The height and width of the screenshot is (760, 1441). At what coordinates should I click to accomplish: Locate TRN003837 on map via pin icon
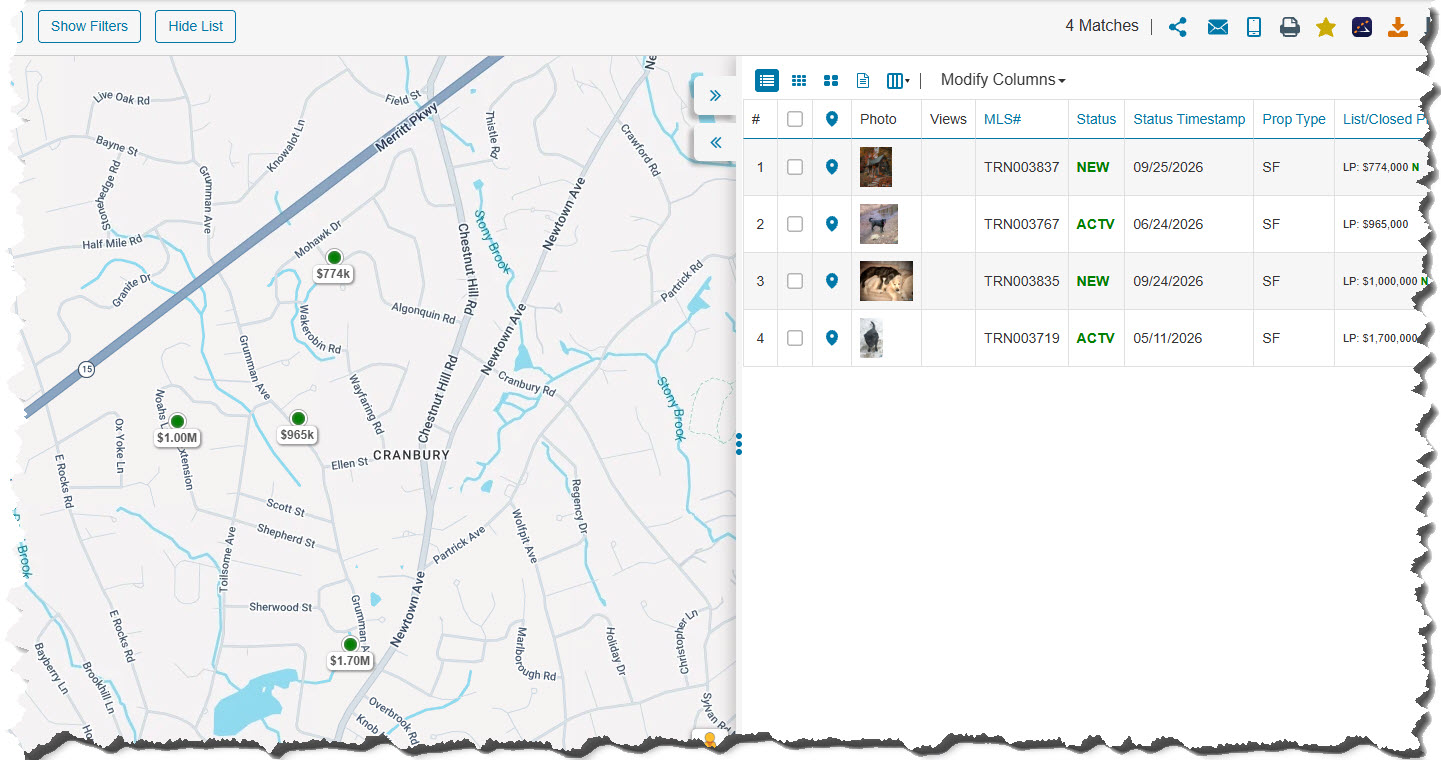click(x=832, y=167)
